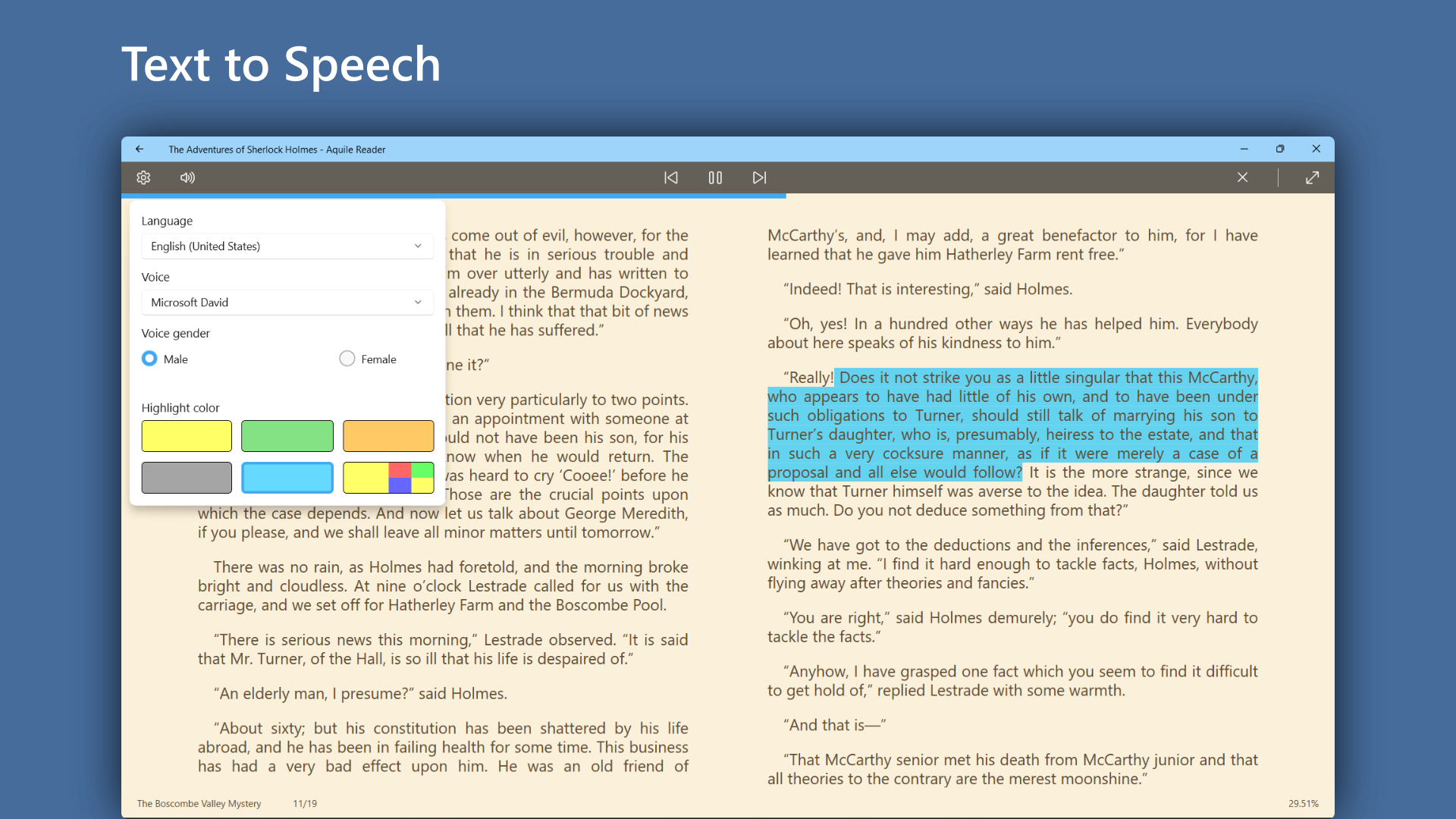Enter fullscreen reading mode
1456x819 pixels.
pyautogui.click(x=1313, y=177)
